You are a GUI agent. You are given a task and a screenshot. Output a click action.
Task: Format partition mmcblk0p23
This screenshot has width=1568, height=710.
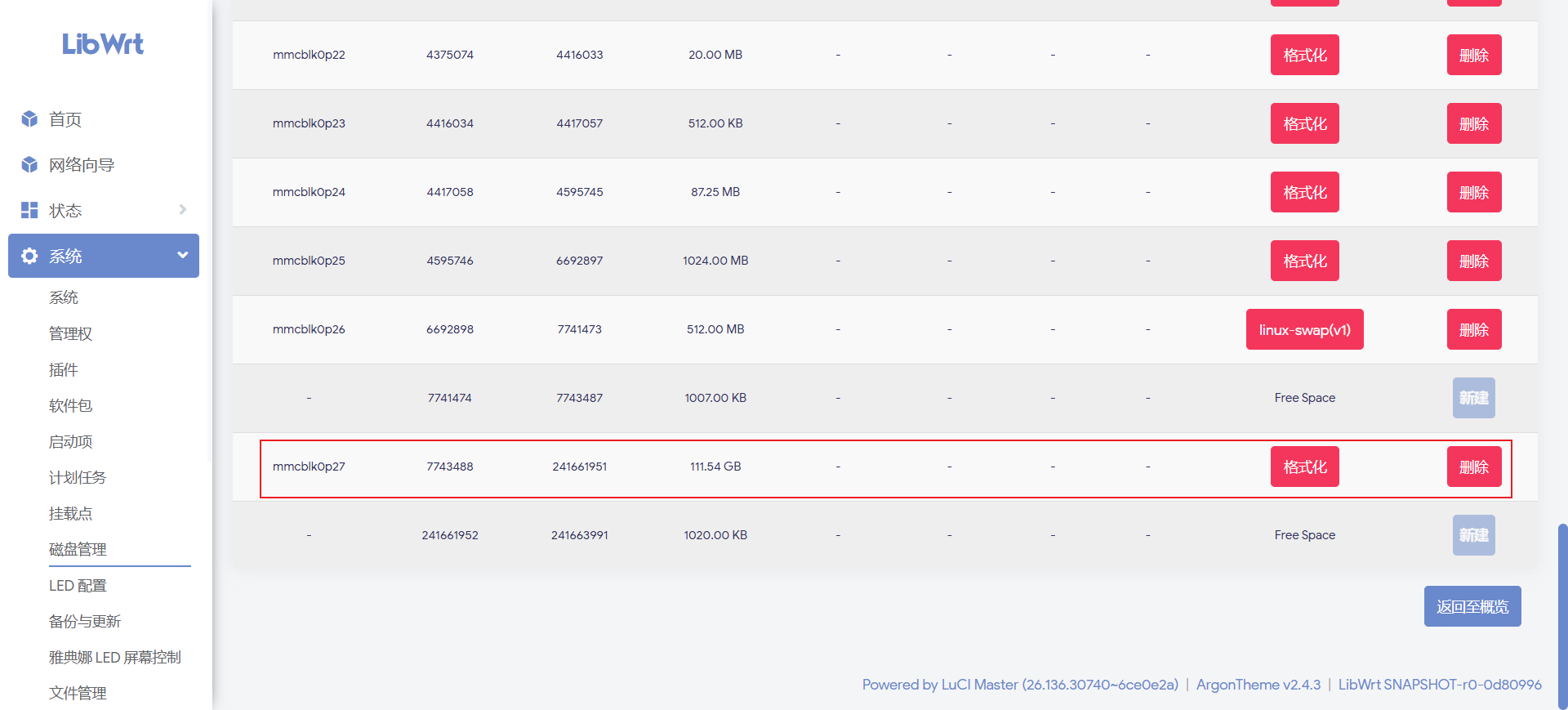[1305, 123]
